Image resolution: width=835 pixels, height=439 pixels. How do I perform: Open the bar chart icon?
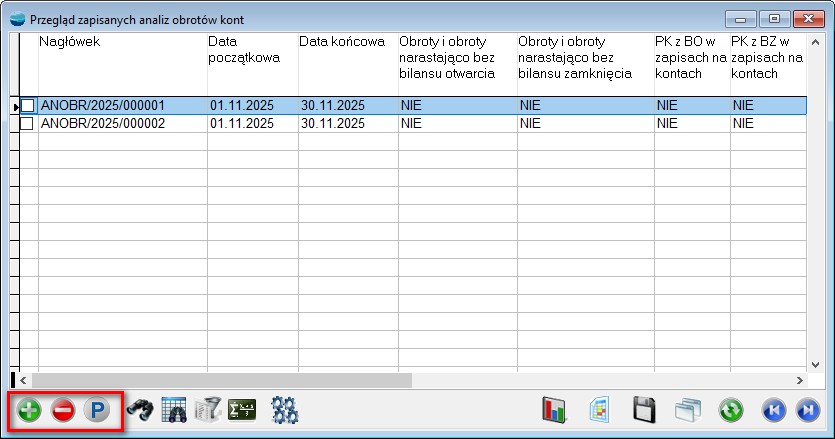pyautogui.click(x=554, y=411)
